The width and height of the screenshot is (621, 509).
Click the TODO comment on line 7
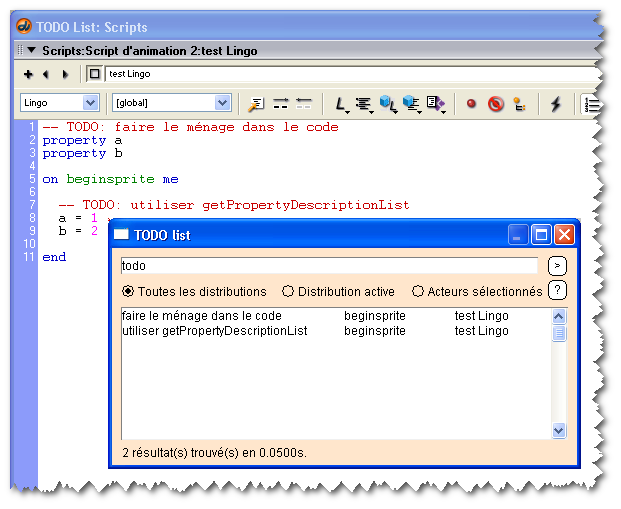(x=234, y=205)
